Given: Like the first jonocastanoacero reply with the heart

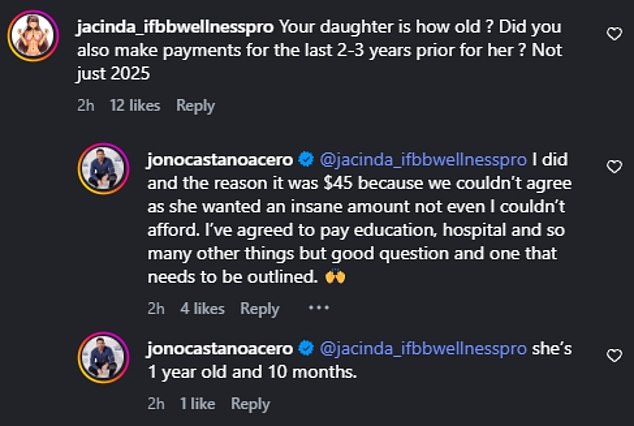Looking at the screenshot, I should (614, 167).
